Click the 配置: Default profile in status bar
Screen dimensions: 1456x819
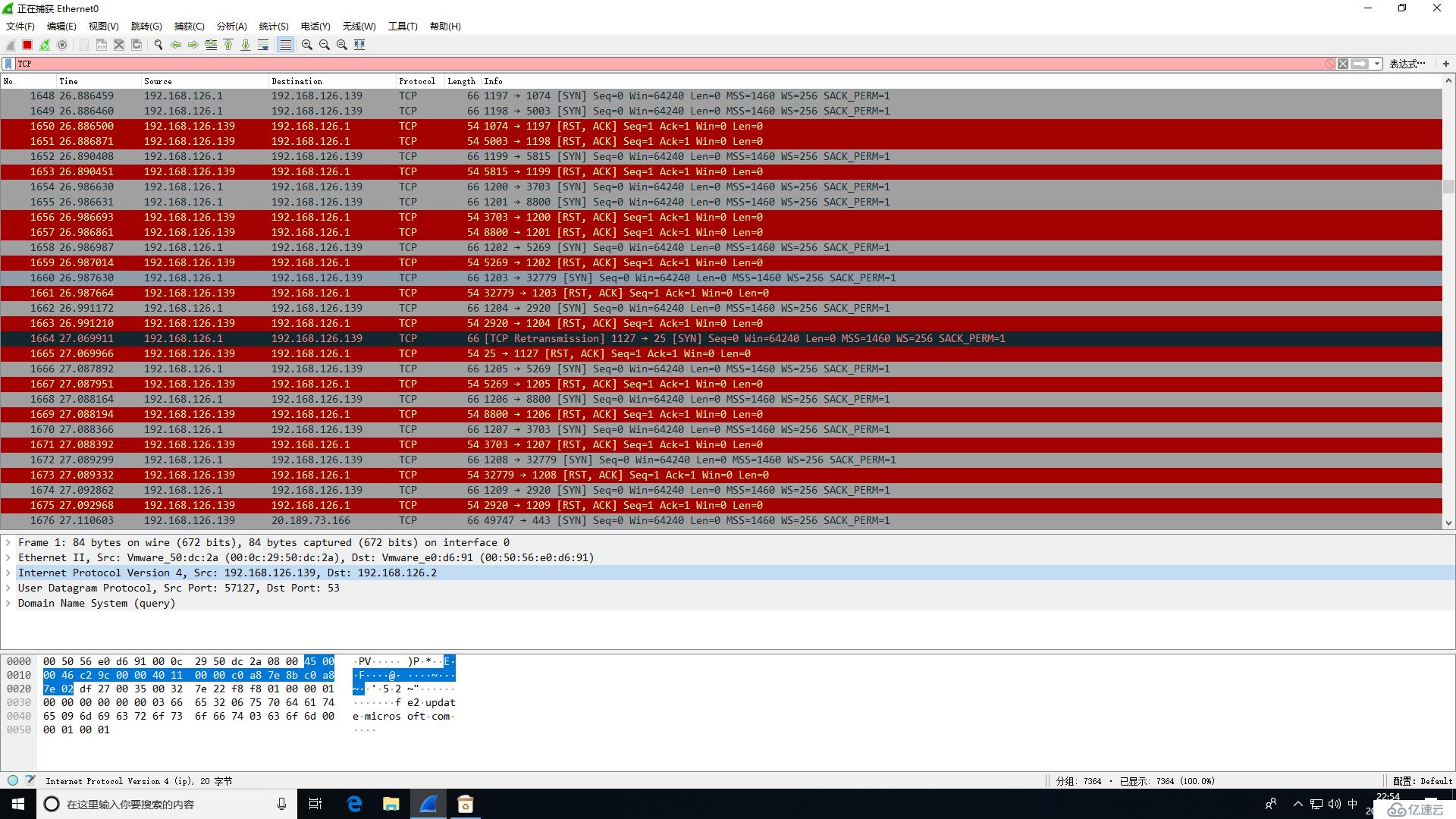click(1422, 781)
